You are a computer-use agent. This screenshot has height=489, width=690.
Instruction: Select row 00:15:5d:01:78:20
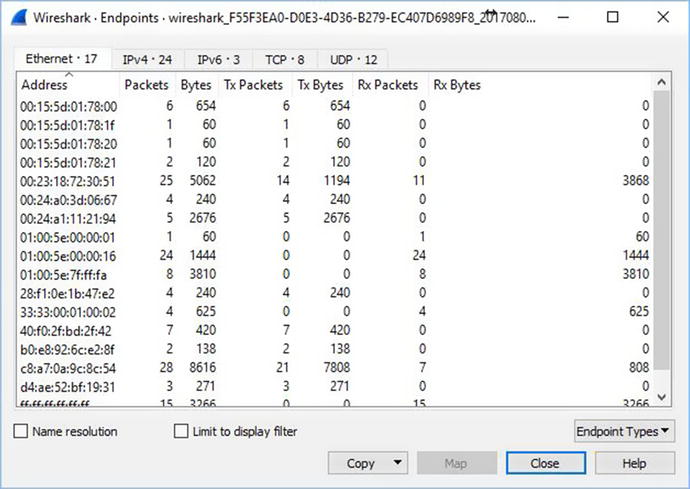(334, 143)
